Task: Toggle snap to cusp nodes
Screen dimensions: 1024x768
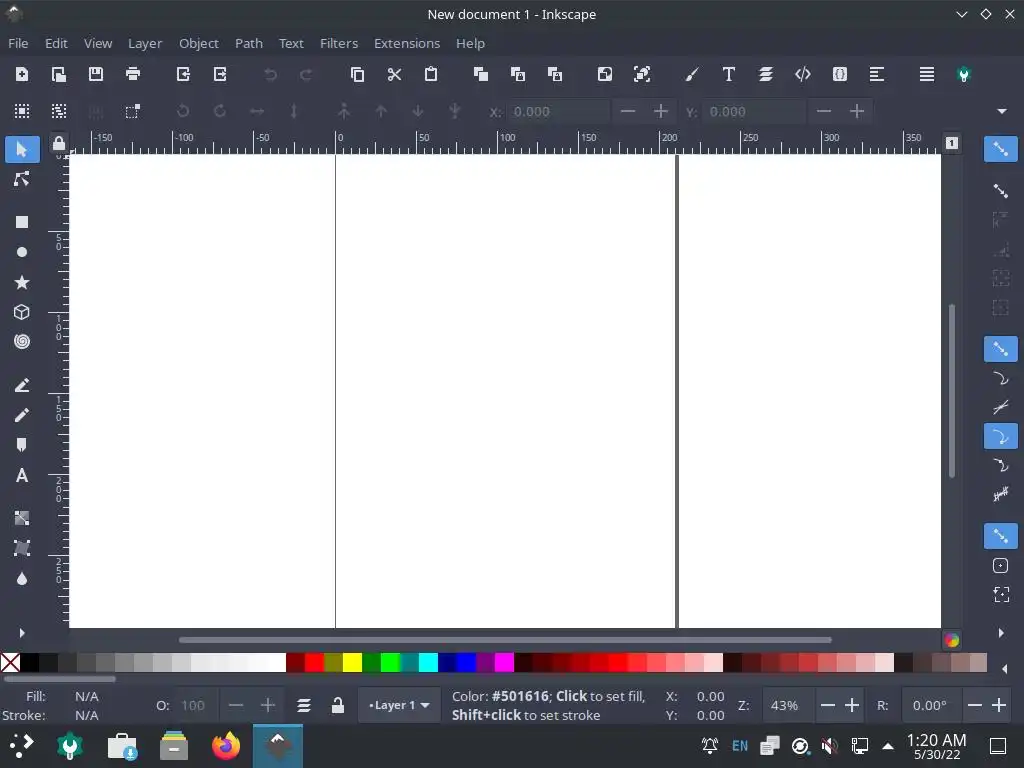Action: pyautogui.click(x=1000, y=437)
